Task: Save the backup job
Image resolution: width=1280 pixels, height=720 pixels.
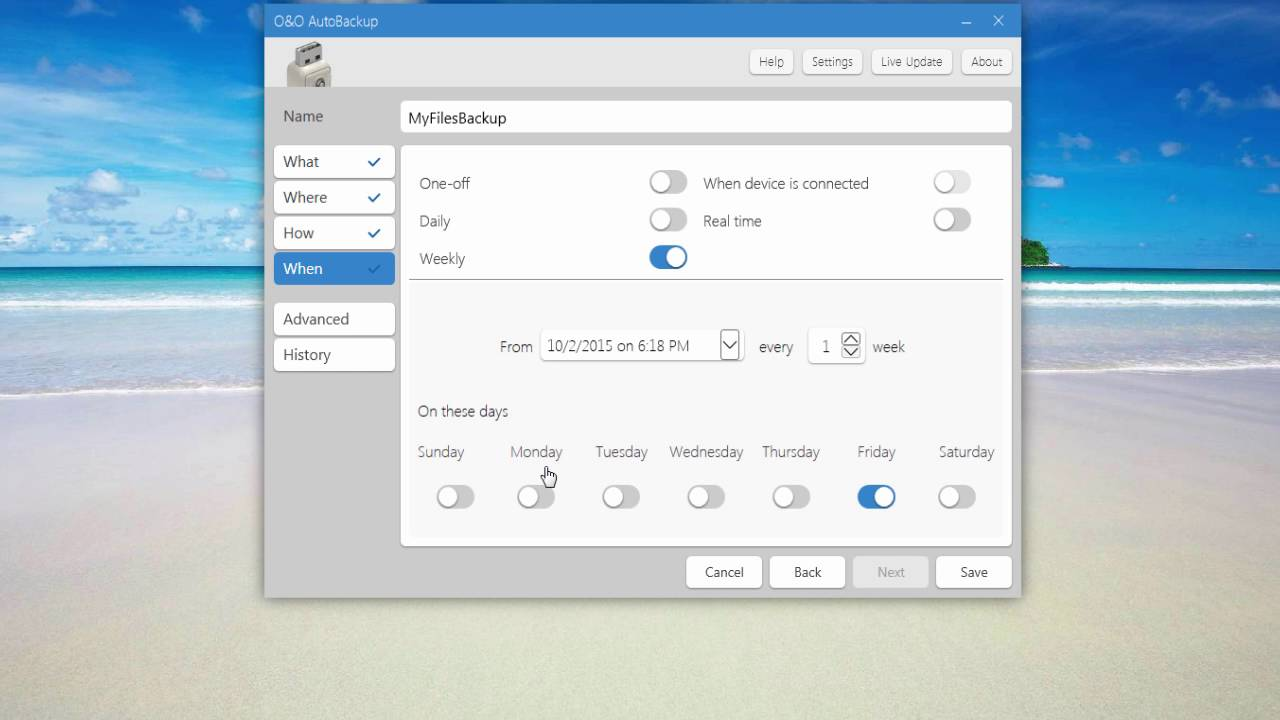Action: [974, 572]
